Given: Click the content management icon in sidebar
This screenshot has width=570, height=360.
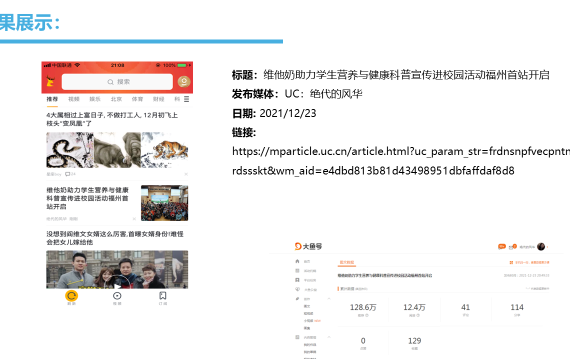Looking at the screenshot, I should click(x=297, y=337).
